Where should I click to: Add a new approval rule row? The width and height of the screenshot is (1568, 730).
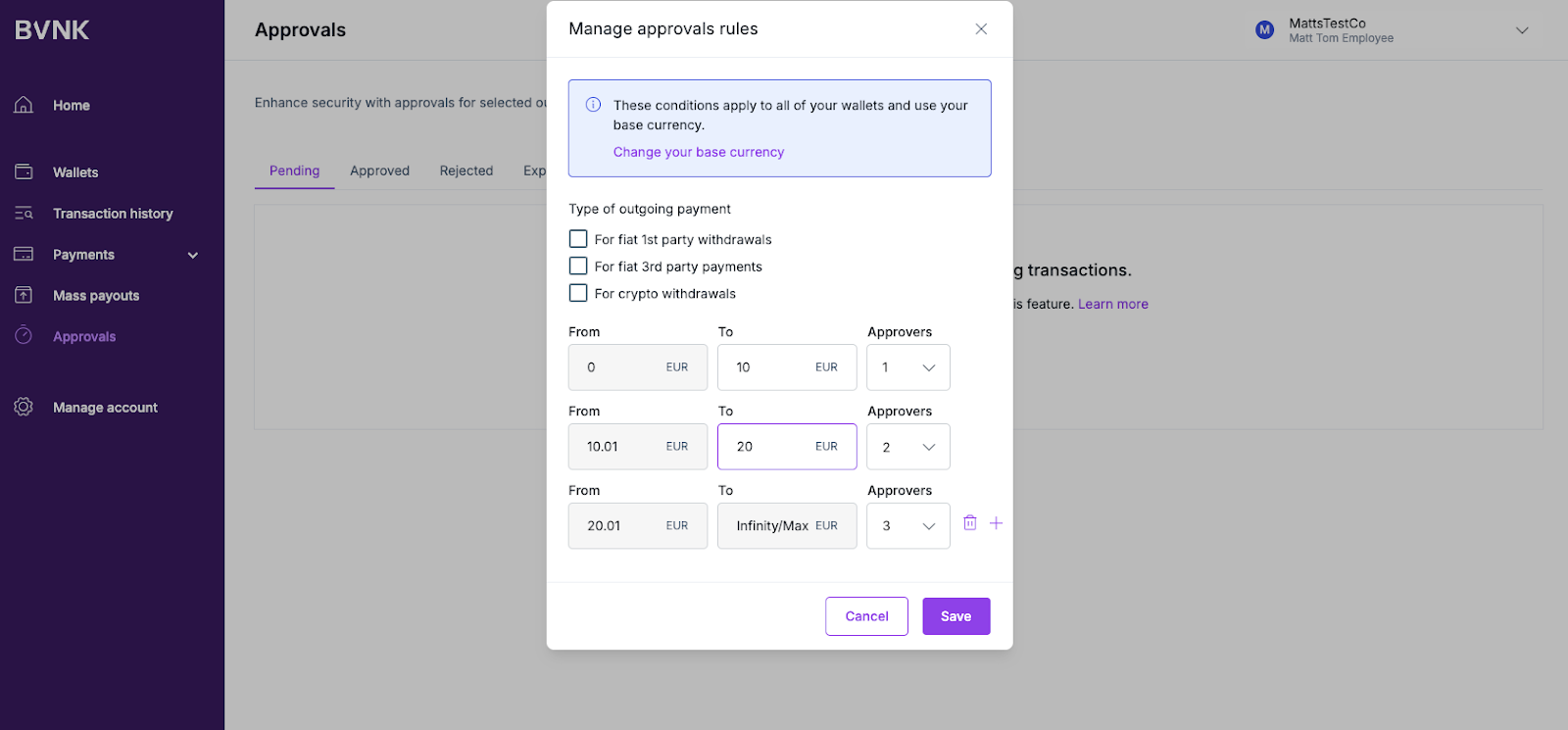(x=996, y=523)
